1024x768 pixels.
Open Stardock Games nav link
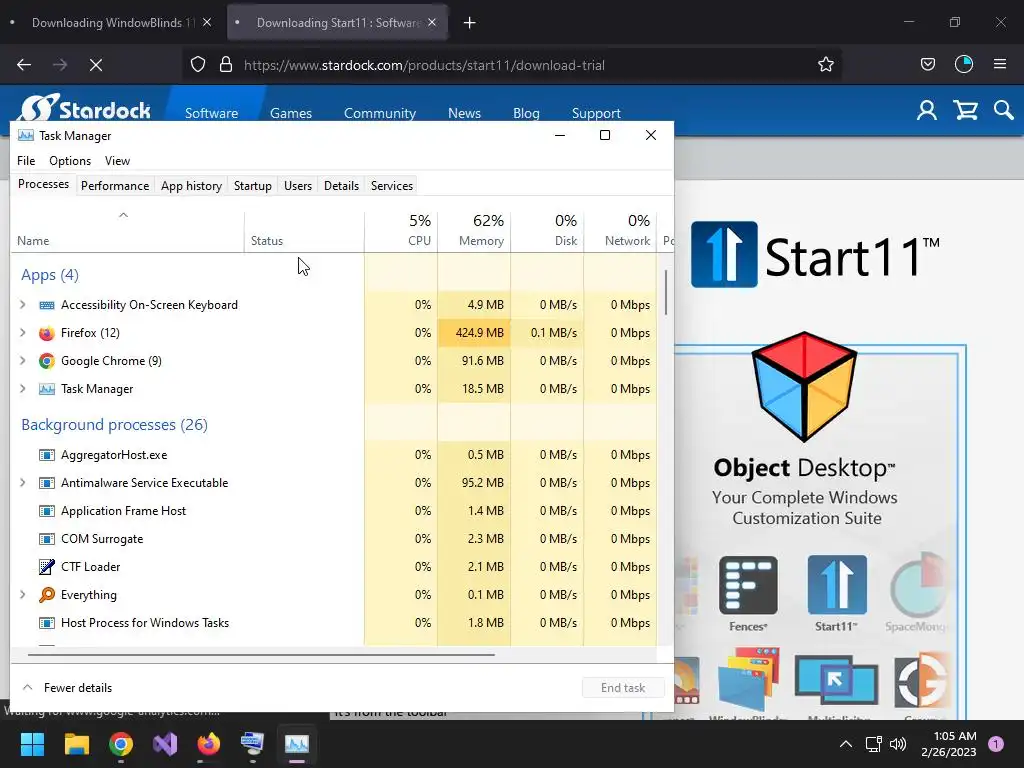coord(291,113)
